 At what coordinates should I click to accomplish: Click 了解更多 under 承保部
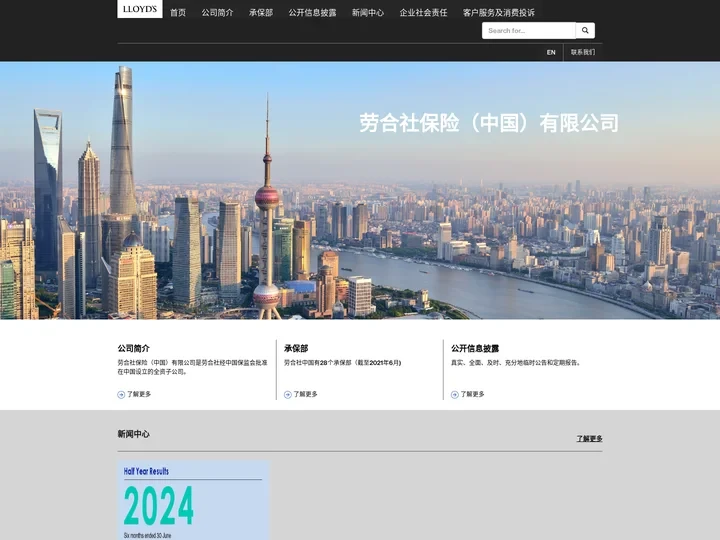305,394
